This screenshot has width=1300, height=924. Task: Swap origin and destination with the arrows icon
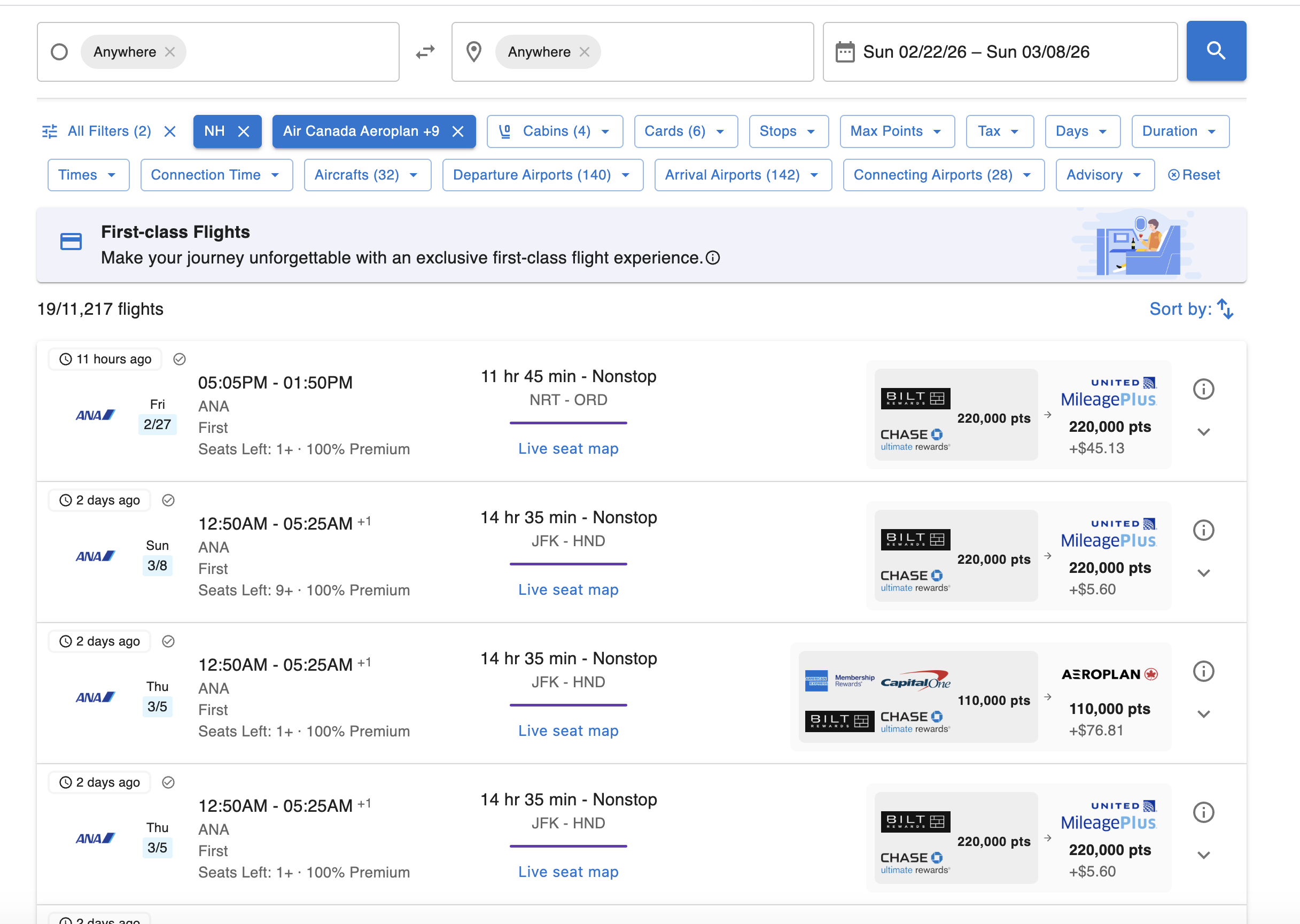point(425,52)
